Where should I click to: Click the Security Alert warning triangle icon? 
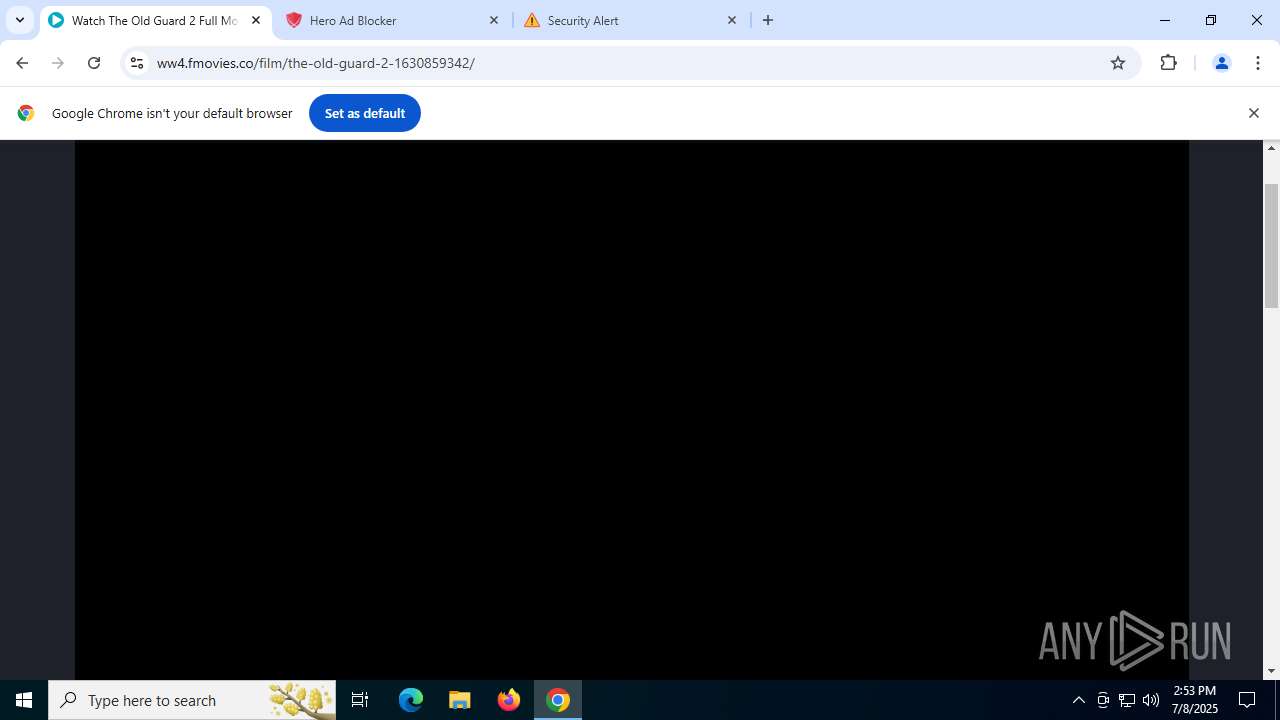[532, 20]
